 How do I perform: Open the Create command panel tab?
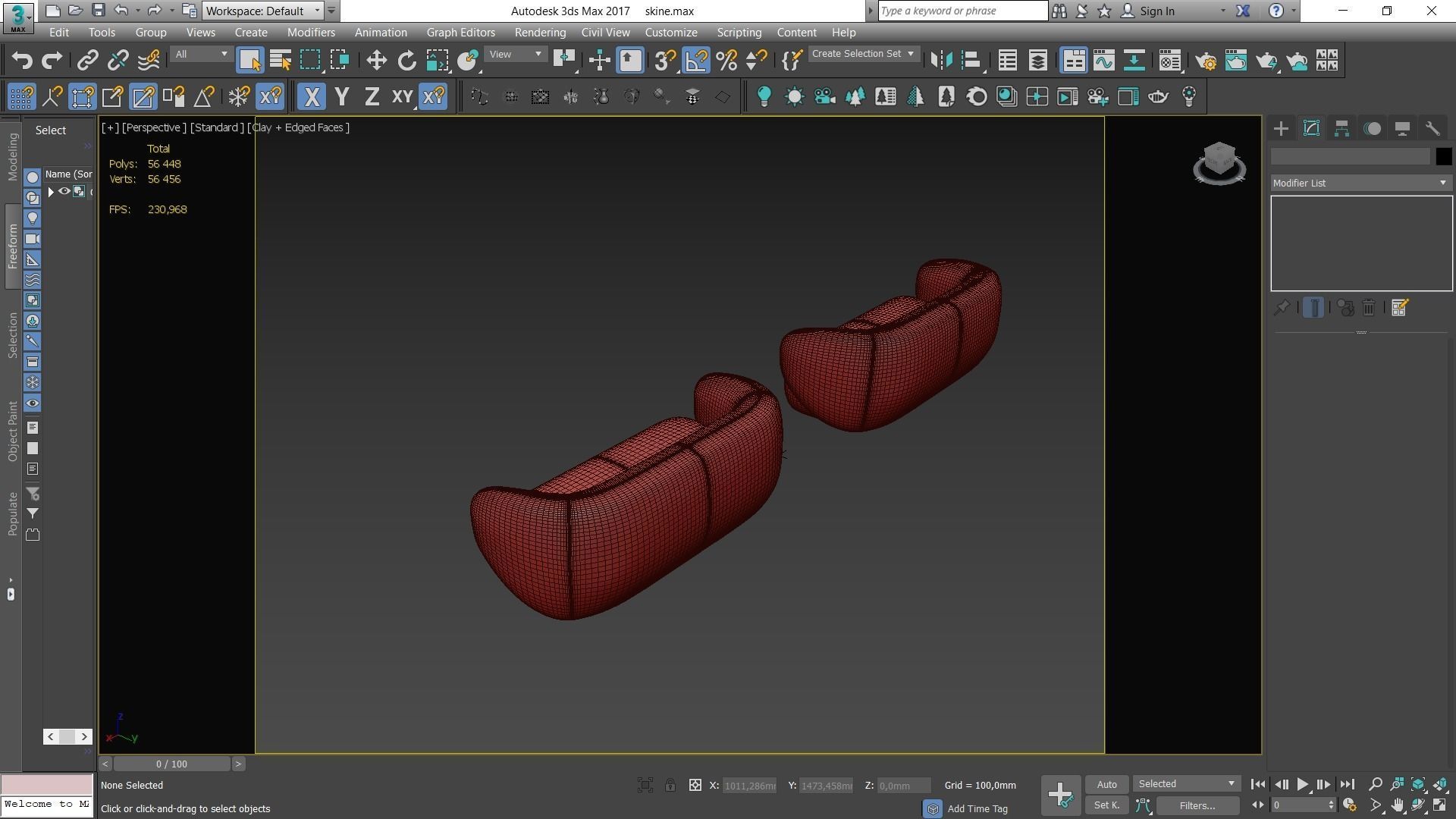1281,129
